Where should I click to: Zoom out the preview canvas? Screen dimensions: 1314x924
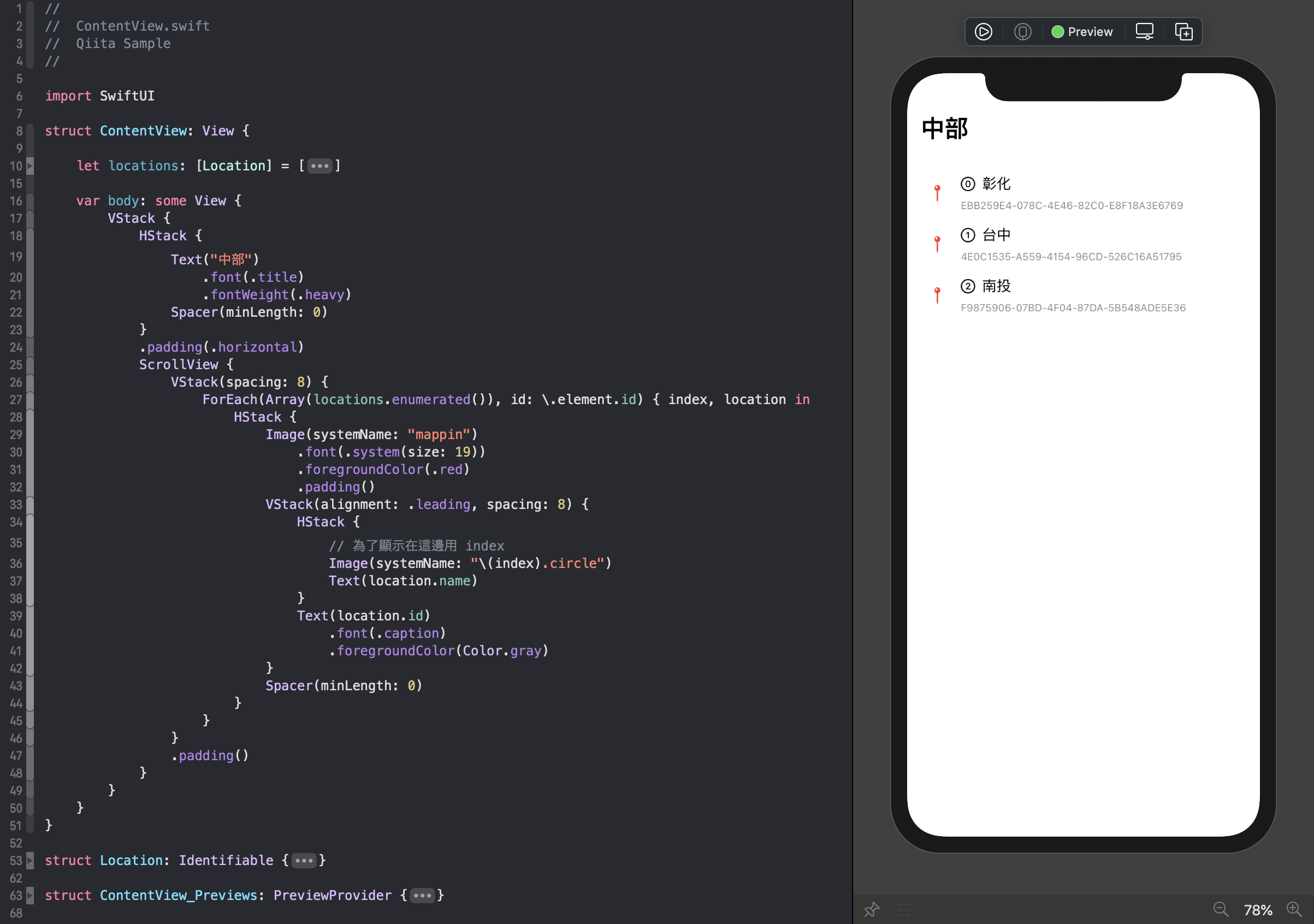tap(1220, 909)
